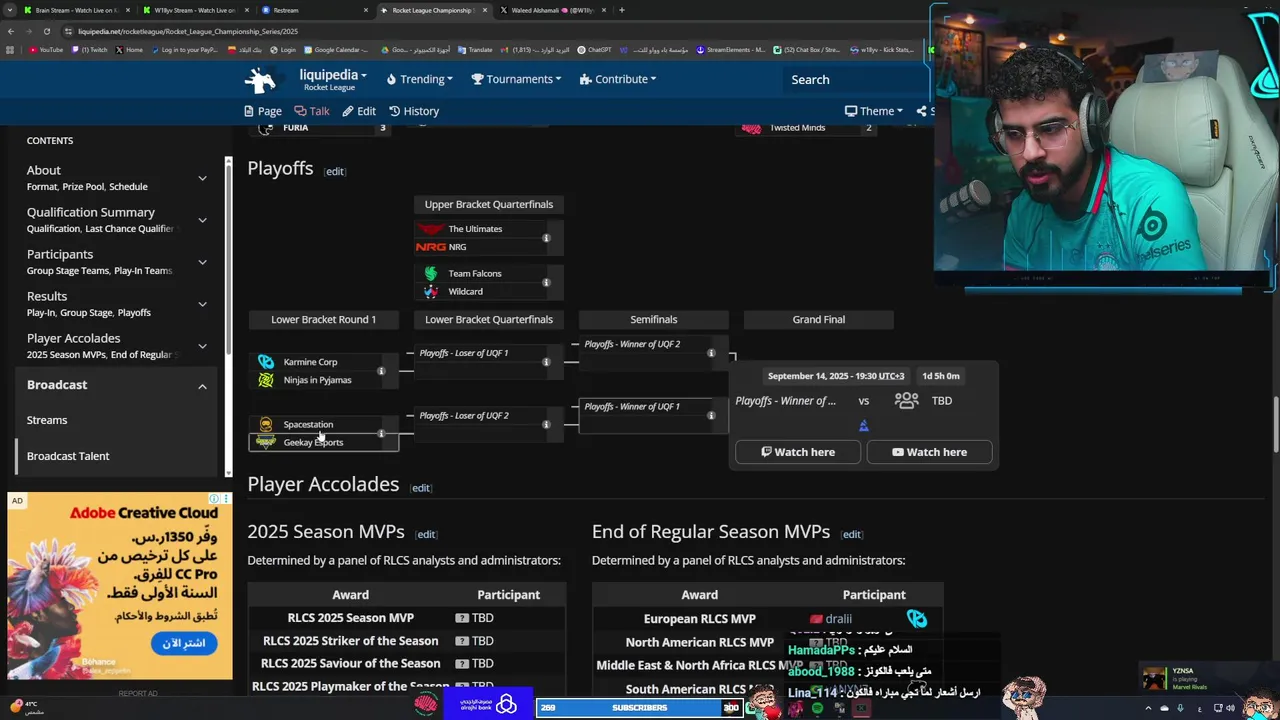
Task: Click the blue tournament icon in match popup
Action: coord(864,425)
